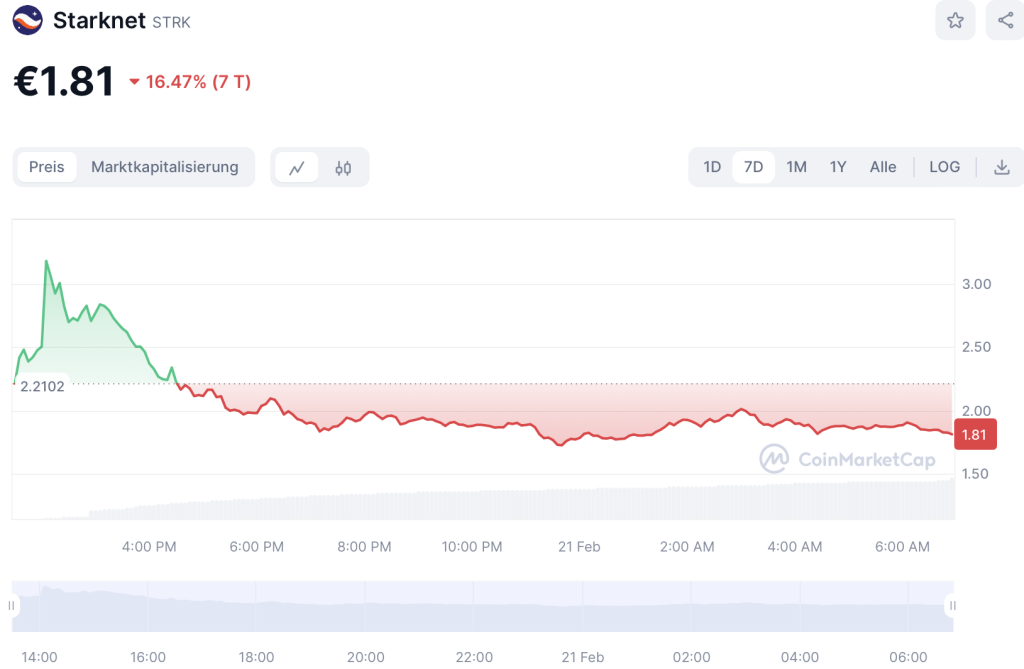Click the 16.47% (7 T) change indicator

(198, 82)
